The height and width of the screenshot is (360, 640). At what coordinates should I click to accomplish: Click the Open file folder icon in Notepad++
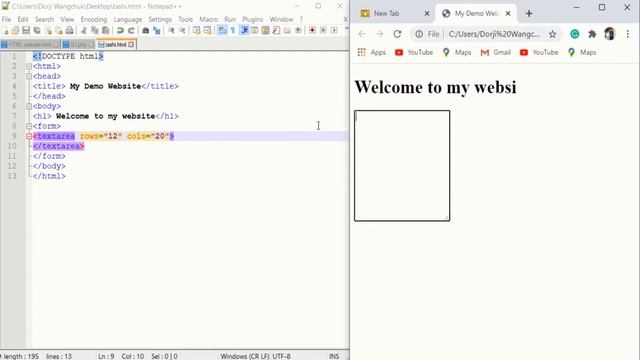coord(16,31)
